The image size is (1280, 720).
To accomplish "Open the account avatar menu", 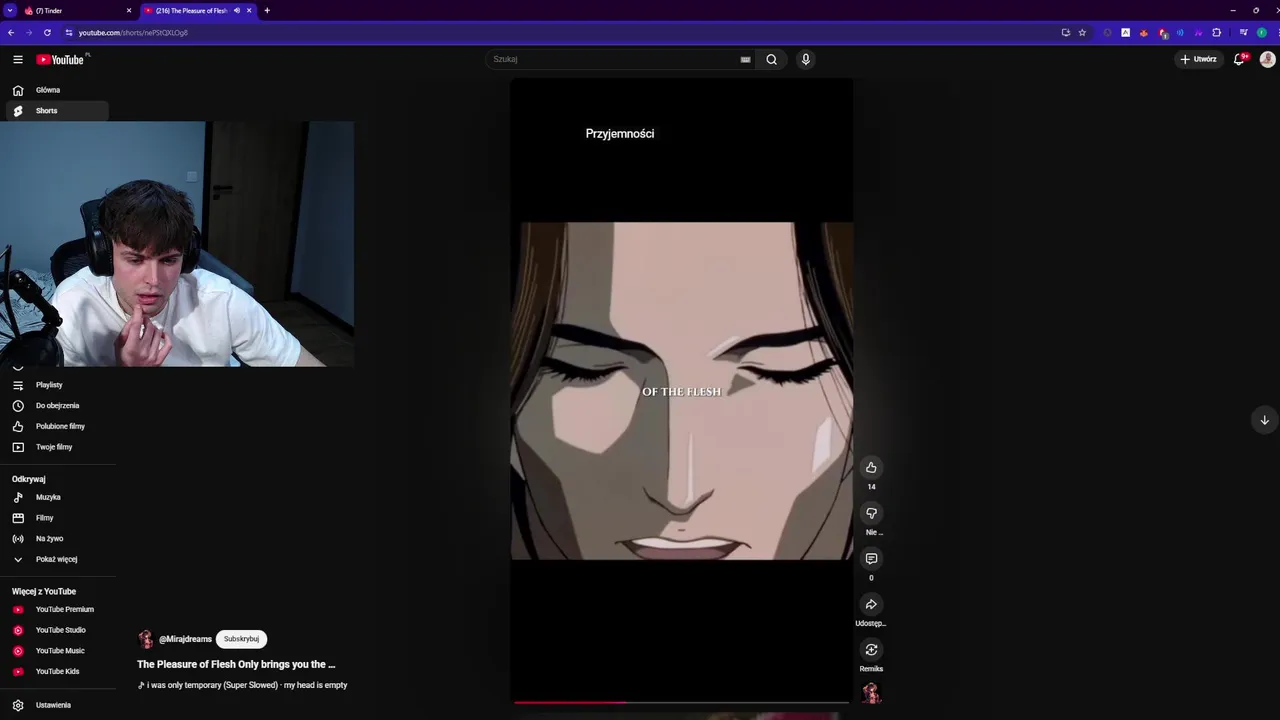I will click(1267, 59).
